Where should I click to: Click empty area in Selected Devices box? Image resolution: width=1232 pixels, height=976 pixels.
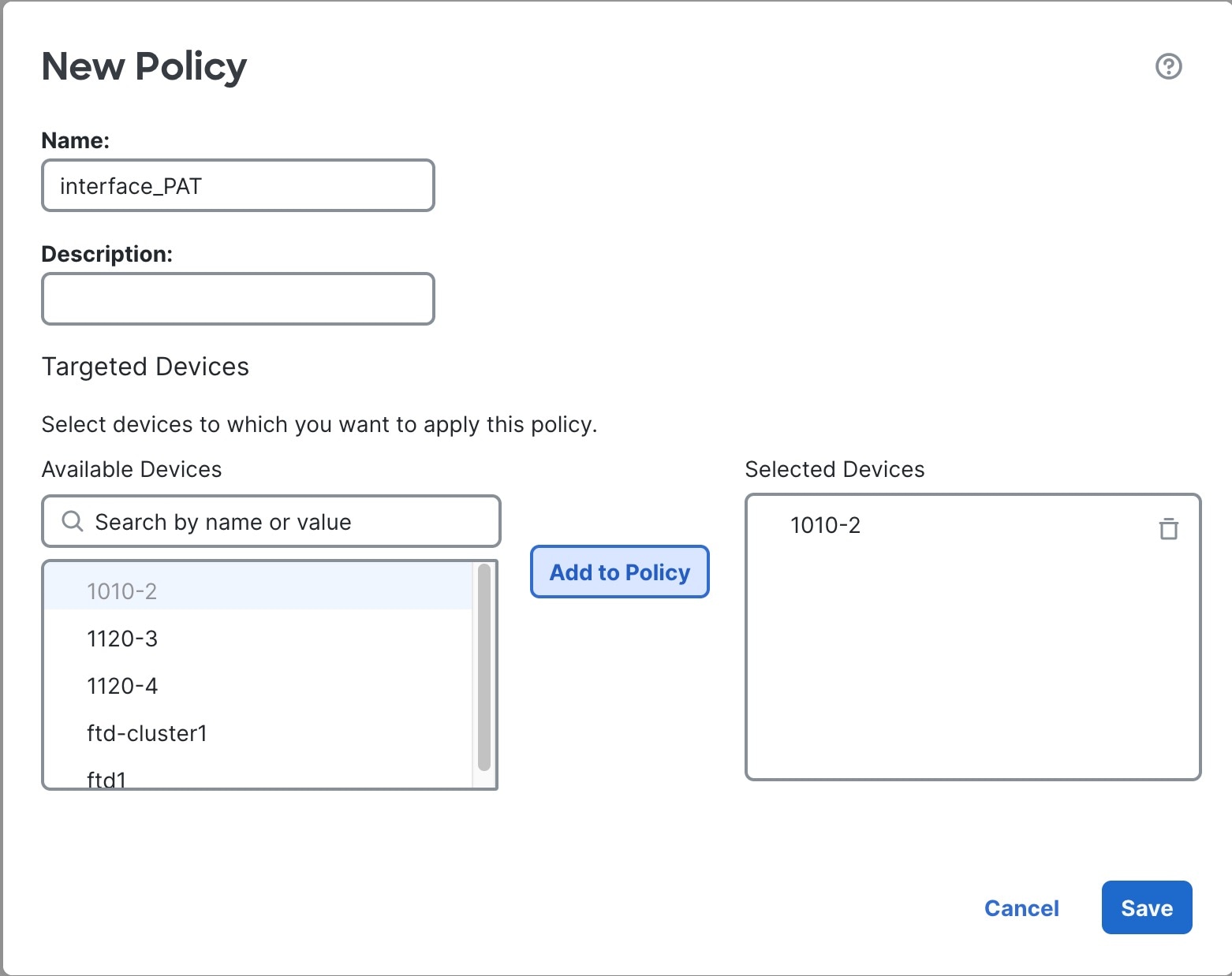[x=973, y=670]
